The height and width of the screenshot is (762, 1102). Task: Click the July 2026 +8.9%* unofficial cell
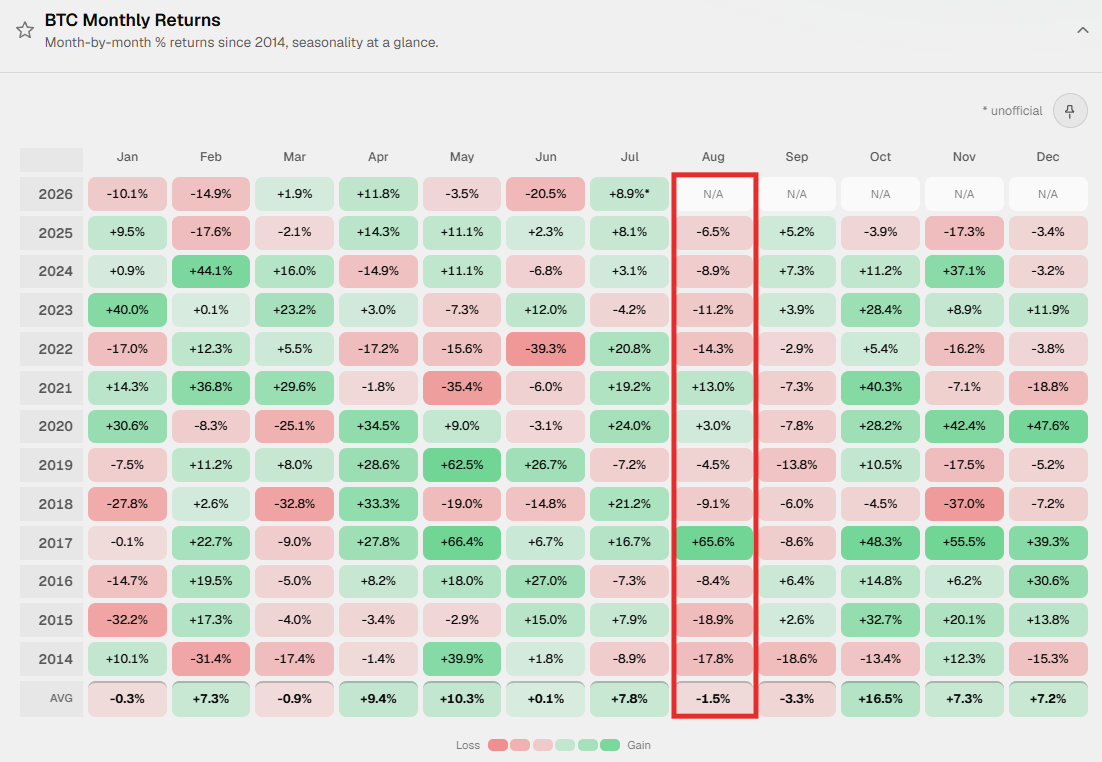point(629,194)
